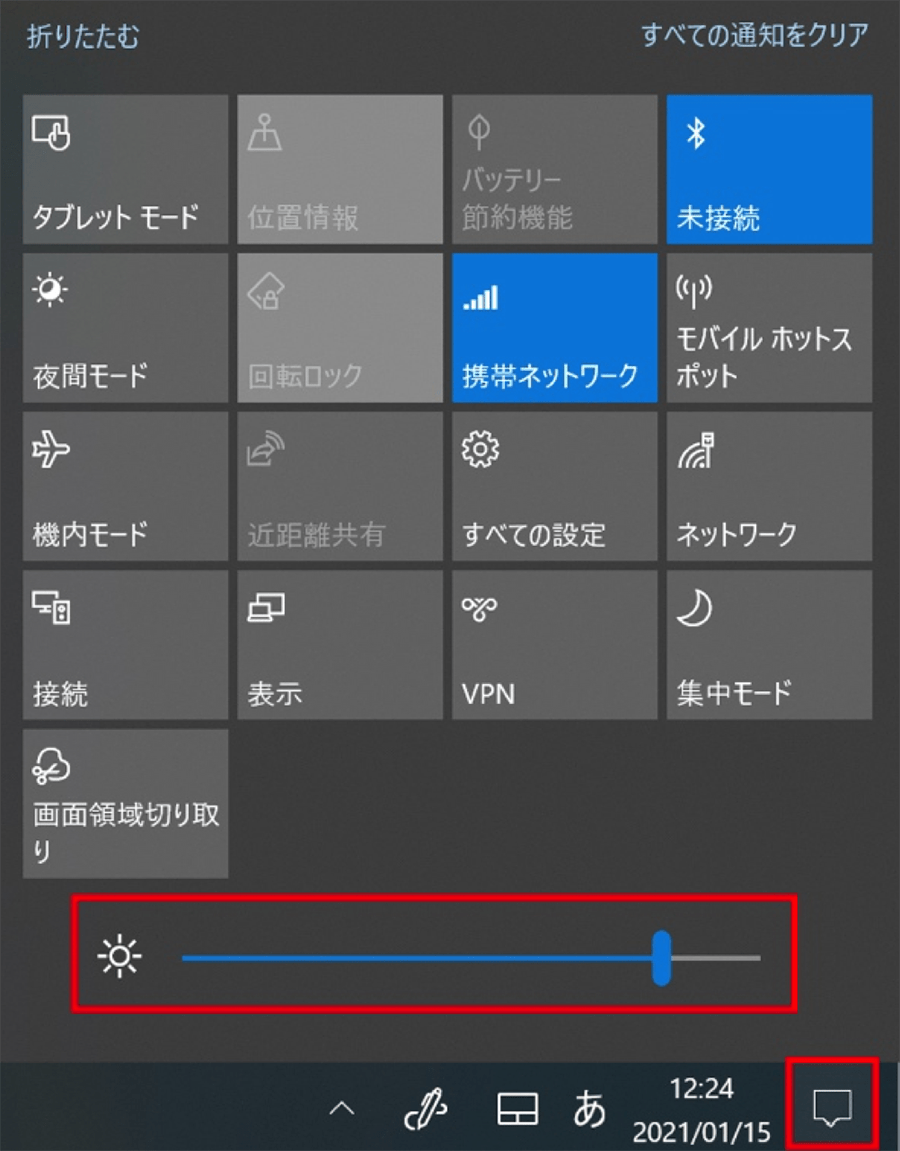This screenshot has width=900, height=1151.
Task: Open すべての設定 gear tile
Action: [555, 486]
